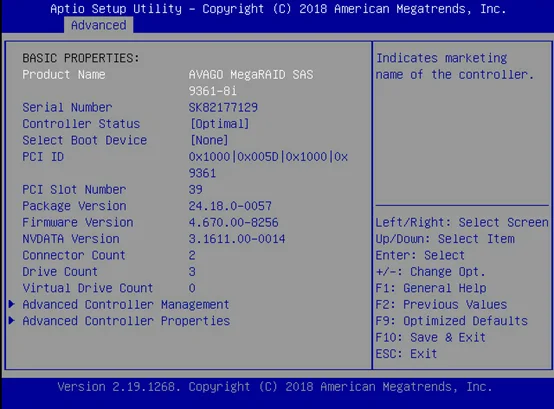Open the Select Boot Device [None] option
554x409 pixels.
210,140
